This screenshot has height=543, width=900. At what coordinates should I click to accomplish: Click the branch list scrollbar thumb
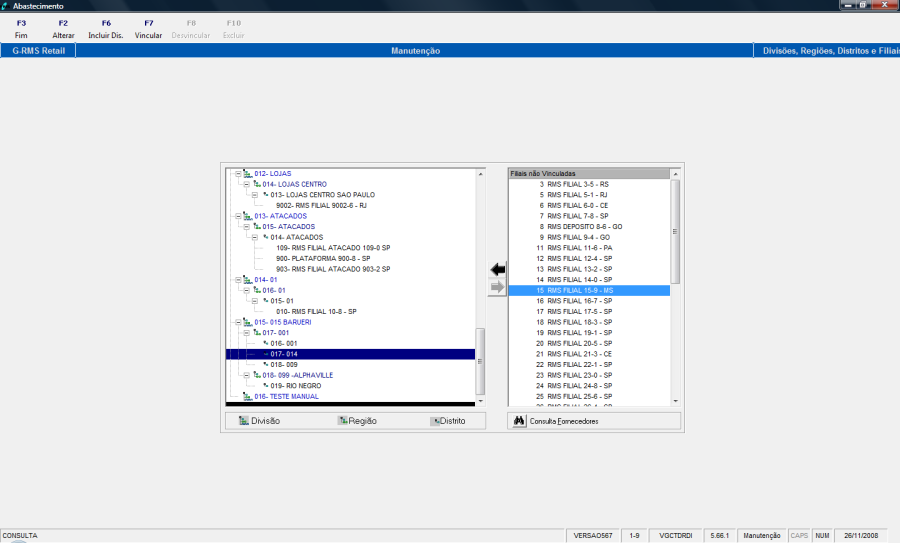point(676,232)
